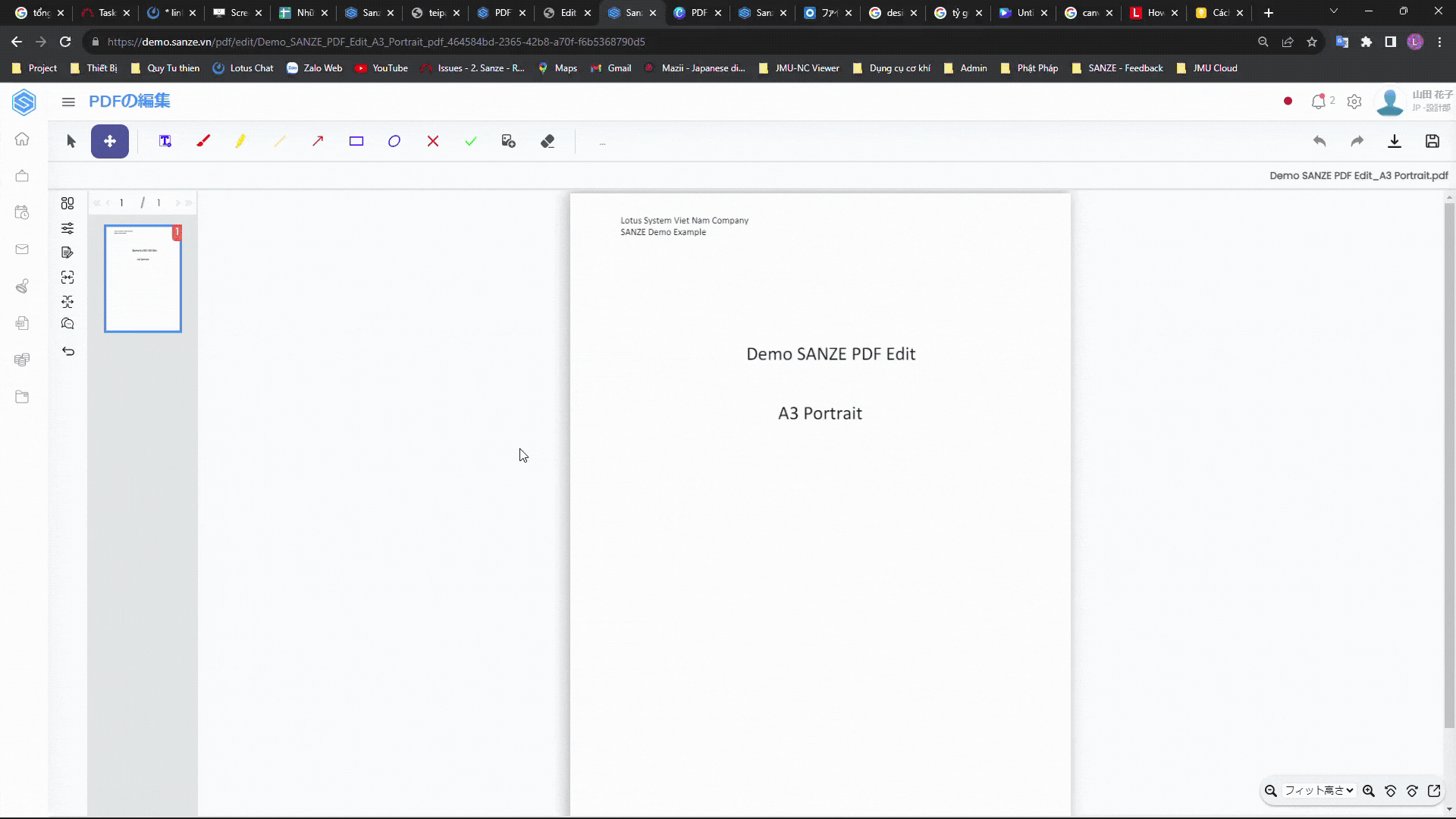Open the フィット高さ zoom dropdown

[x=1319, y=790]
